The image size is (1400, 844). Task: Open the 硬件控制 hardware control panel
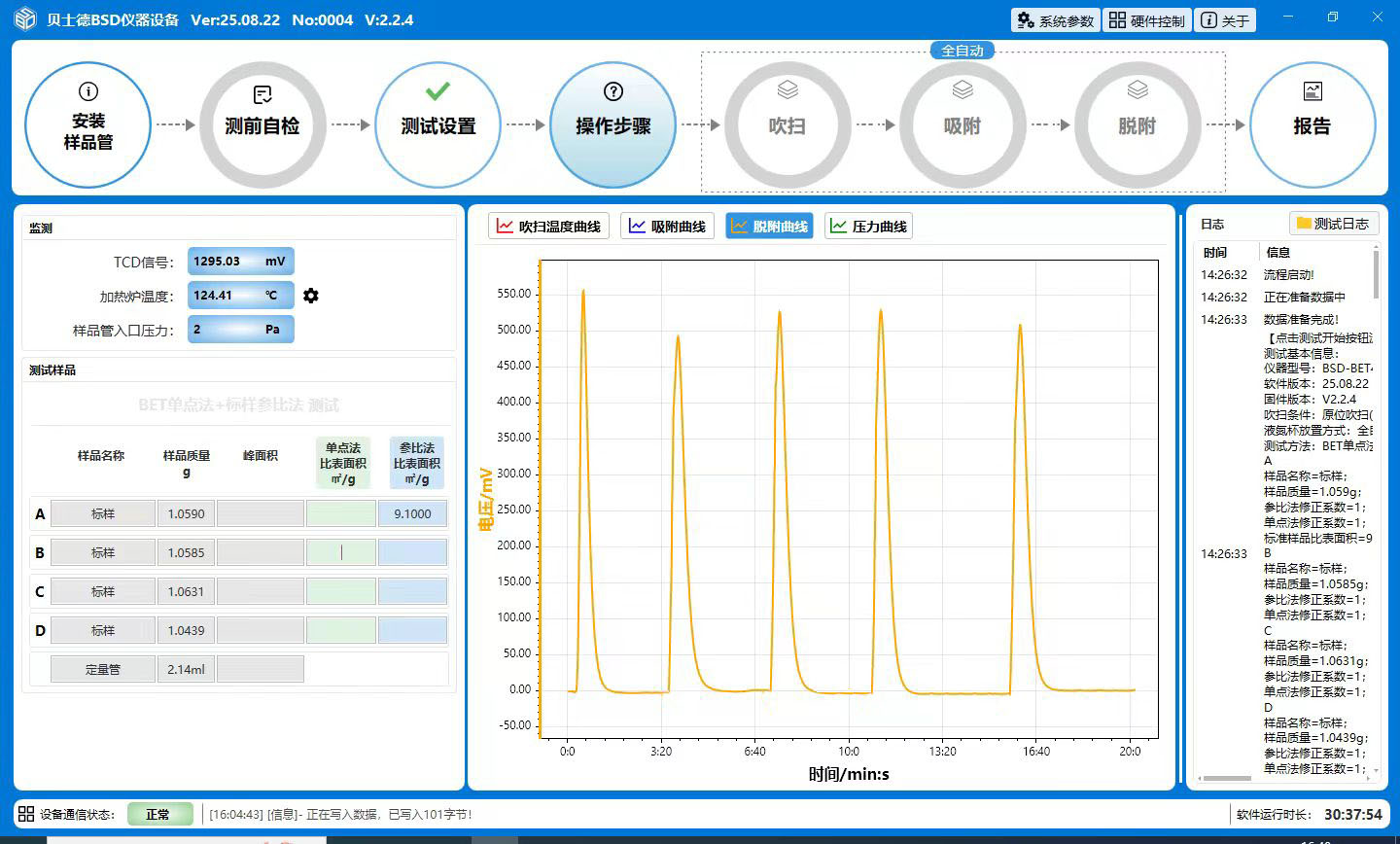pos(1147,20)
